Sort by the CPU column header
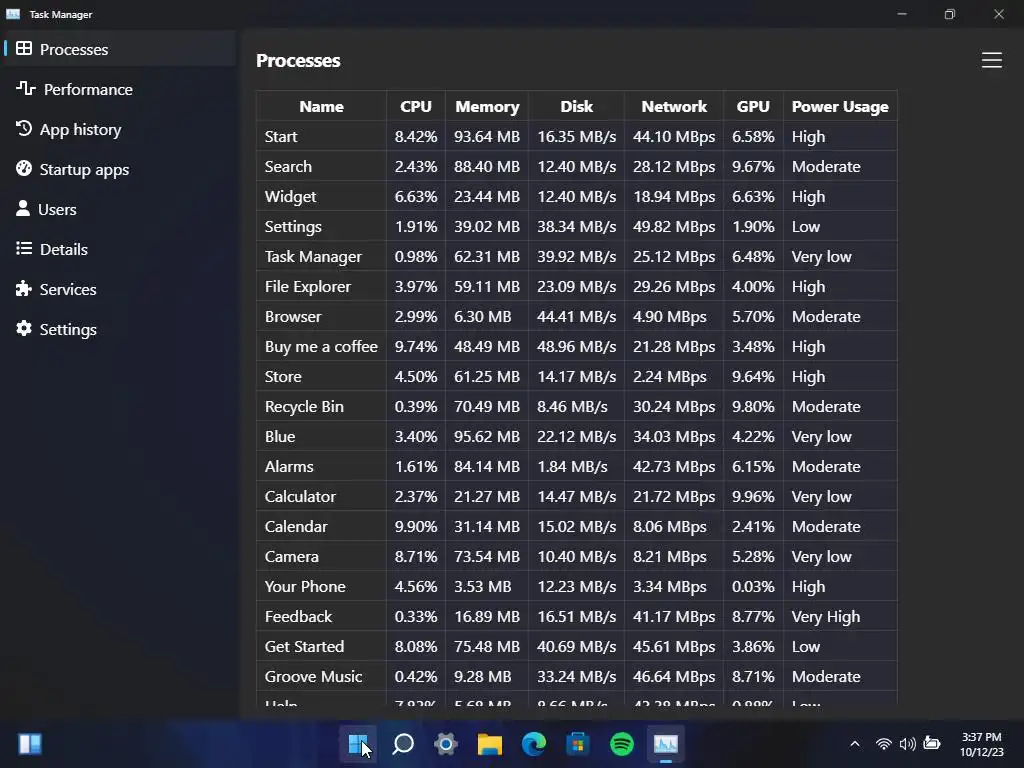 pyautogui.click(x=416, y=106)
